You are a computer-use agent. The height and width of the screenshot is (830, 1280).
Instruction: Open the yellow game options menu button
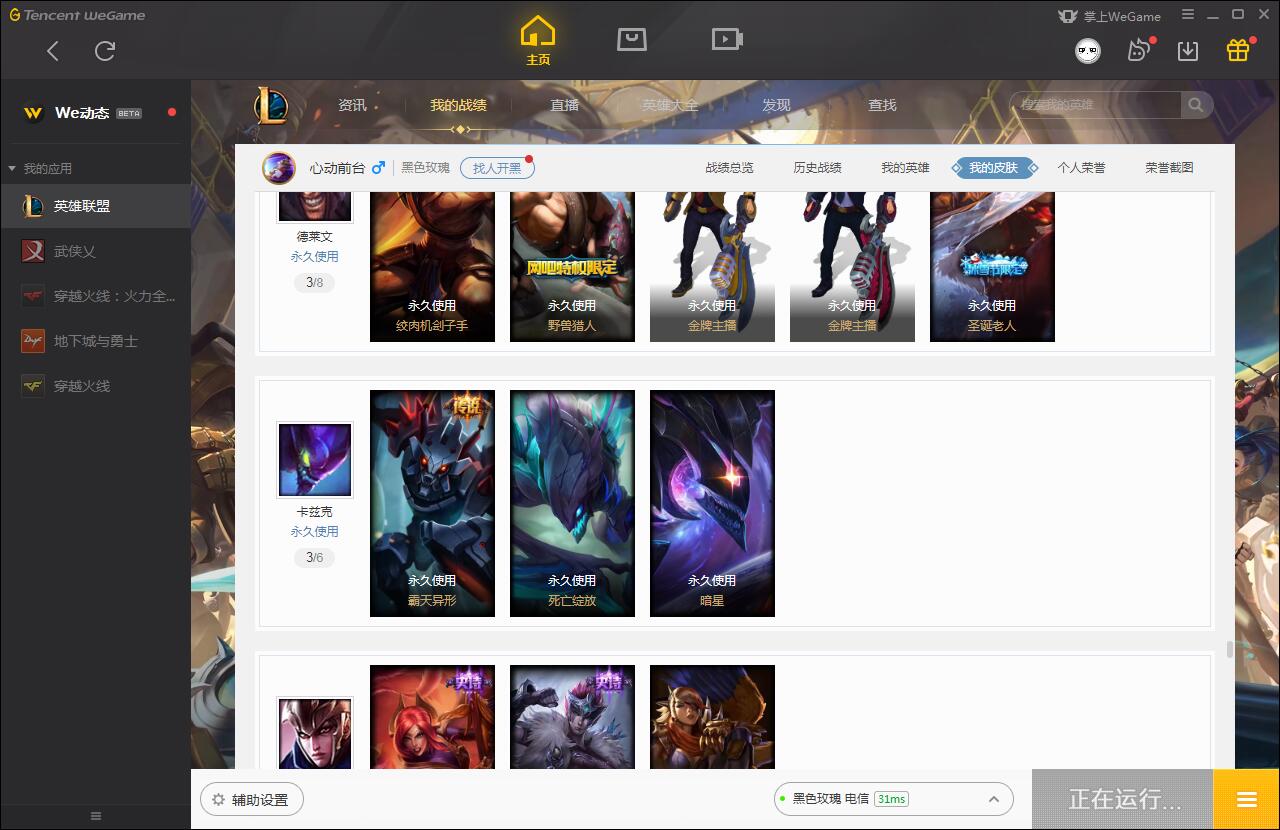click(1246, 799)
